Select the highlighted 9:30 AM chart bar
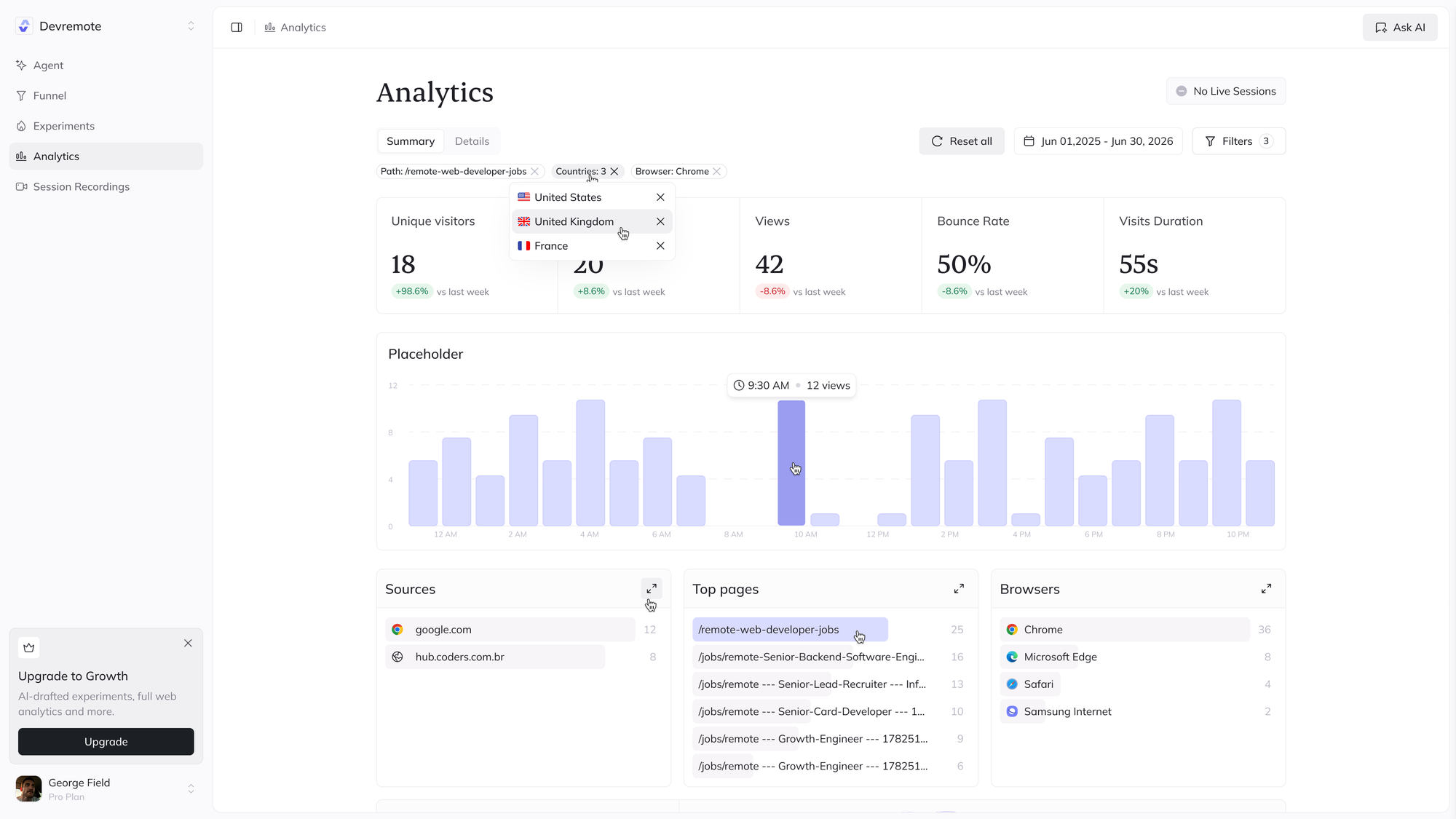 (791, 463)
